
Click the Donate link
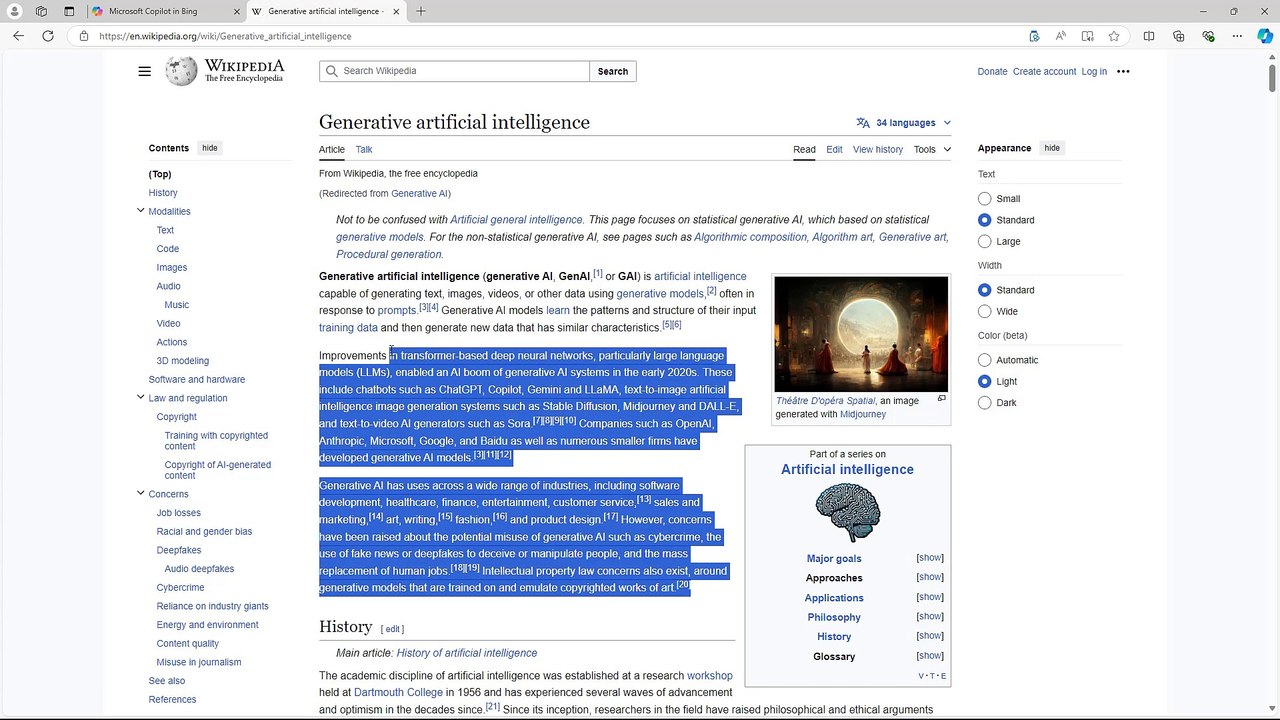pyautogui.click(x=992, y=71)
